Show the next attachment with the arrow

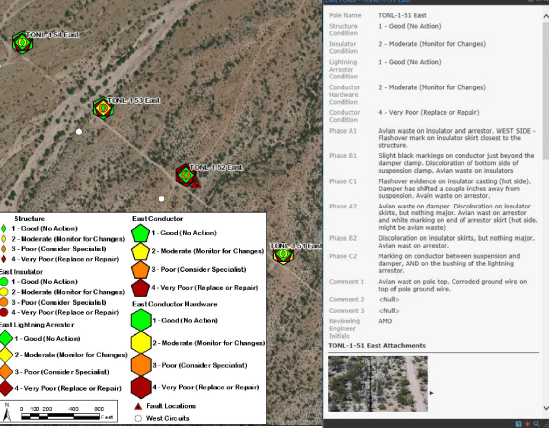coord(431,393)
